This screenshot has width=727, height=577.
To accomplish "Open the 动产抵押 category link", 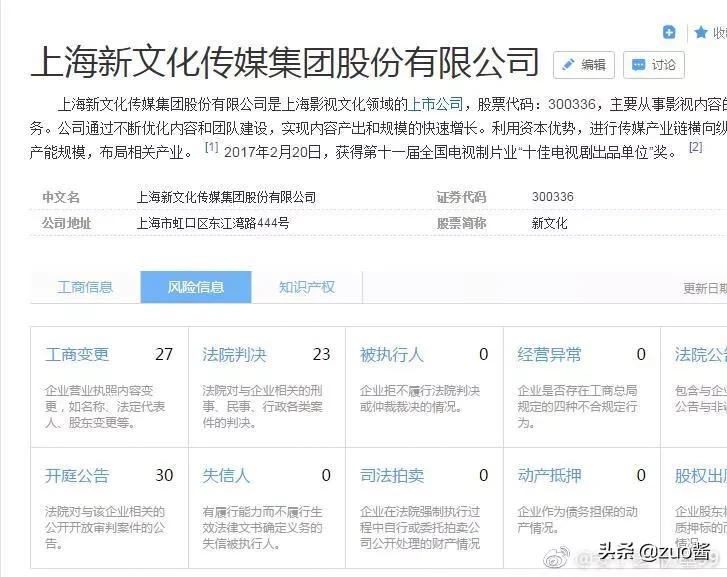I will (549, 476).
